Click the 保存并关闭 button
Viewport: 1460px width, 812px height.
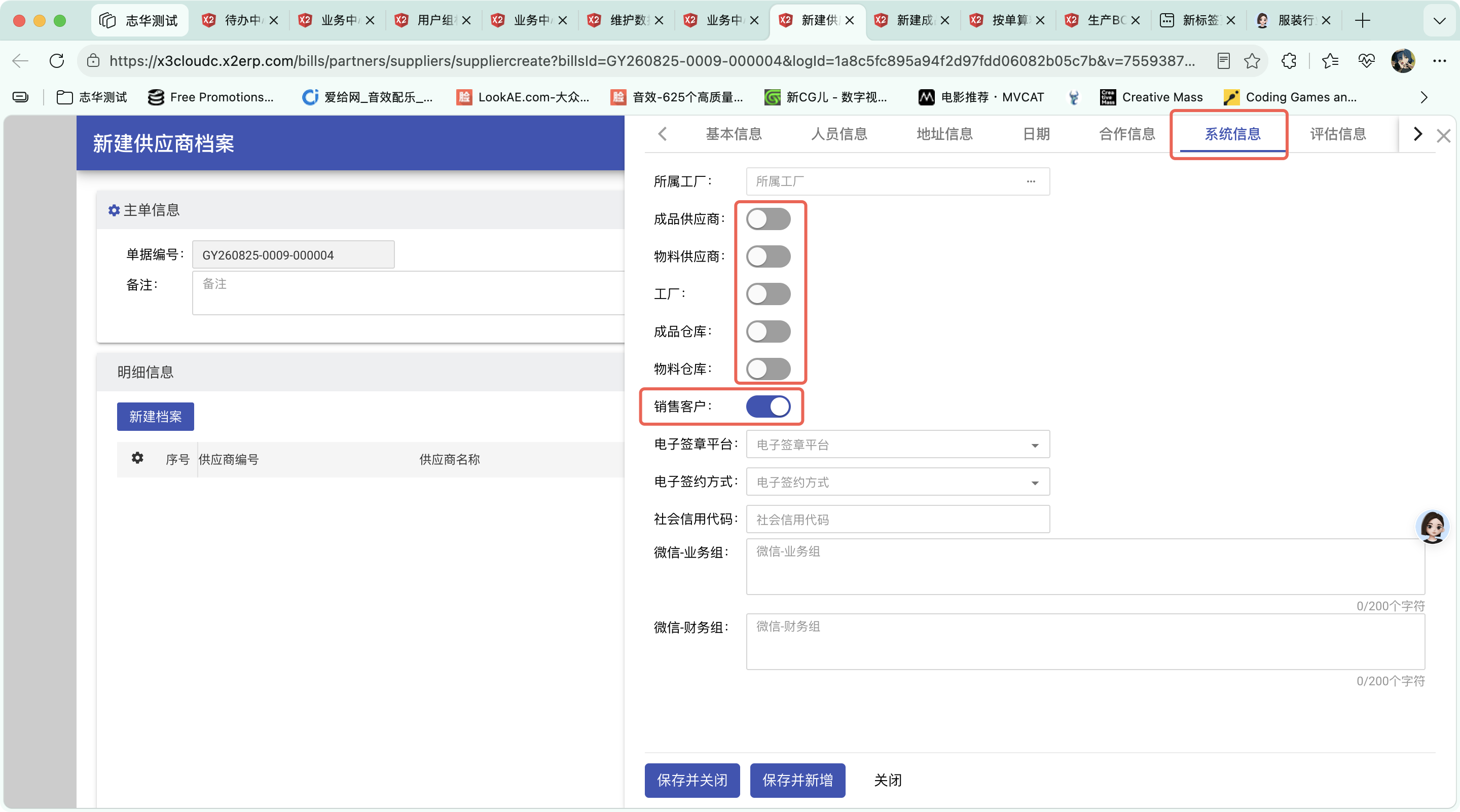[x=692, y=780]
